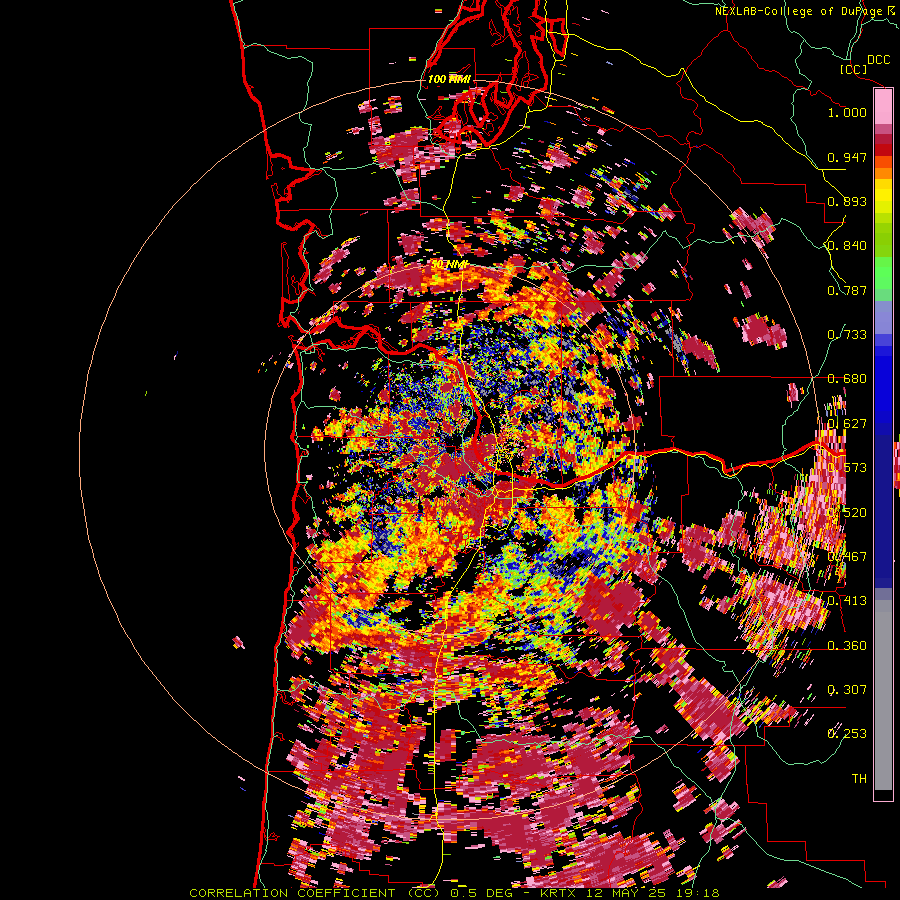Select the 0.680 scale value
This screenshot has width=900, height=900.
pos(847,379)
